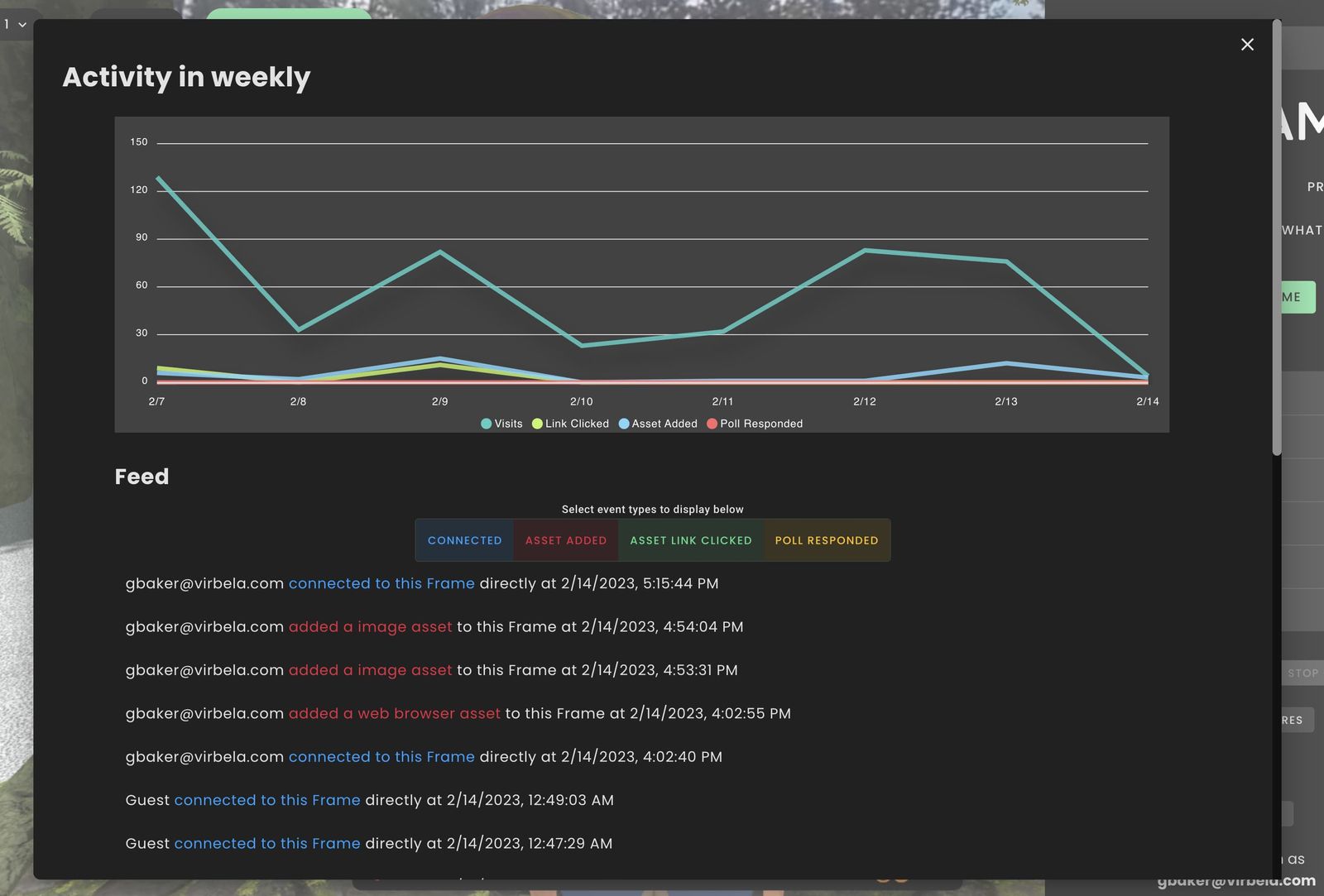Screen dimensions: 1324x896
Task: Click 'added a image asset' at 4:54:04 PM
Action: point(370,627)
